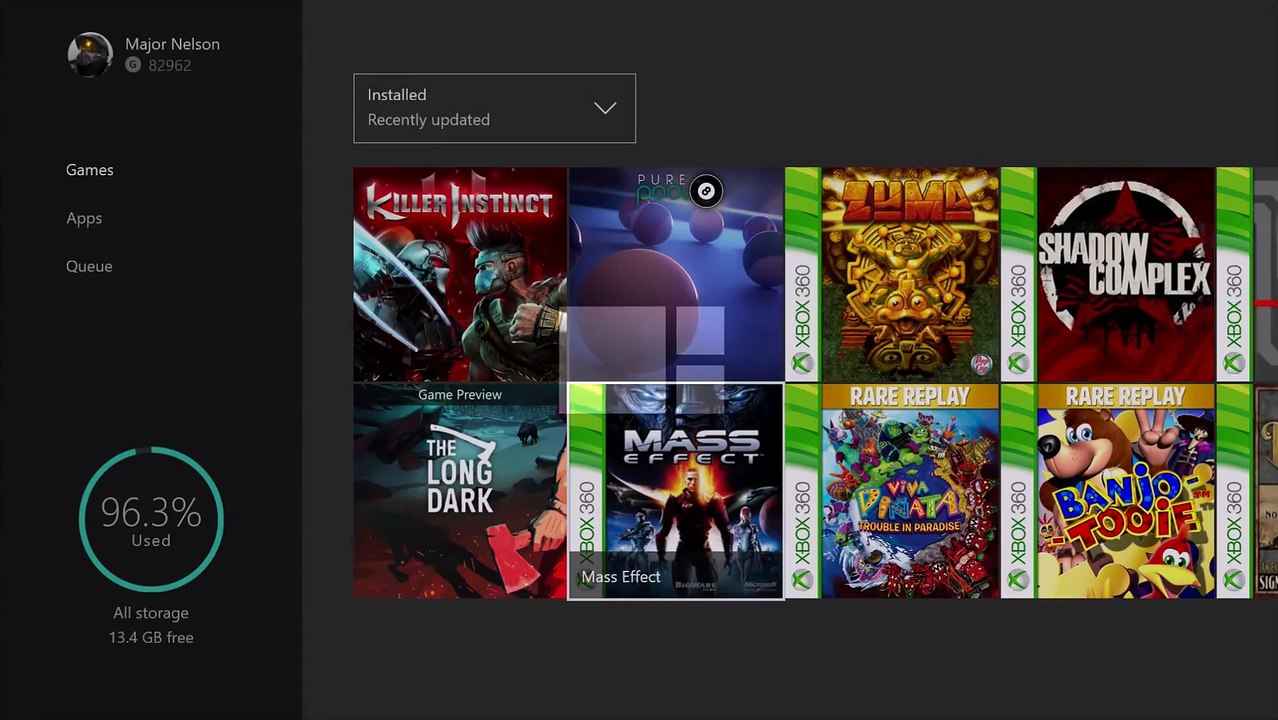Click the gamerscore value 82962
This screenshot has height=720, width=1278.
tap(169, 65)
